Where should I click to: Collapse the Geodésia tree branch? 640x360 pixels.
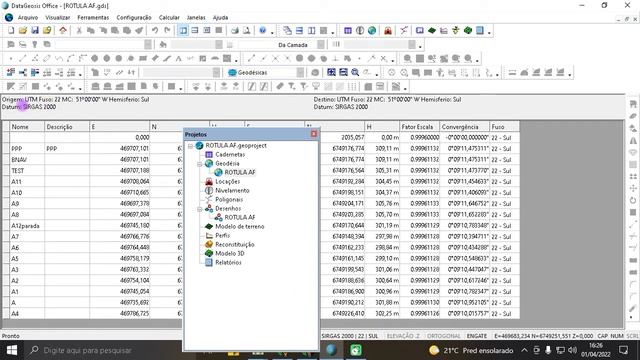pos(200,164)
